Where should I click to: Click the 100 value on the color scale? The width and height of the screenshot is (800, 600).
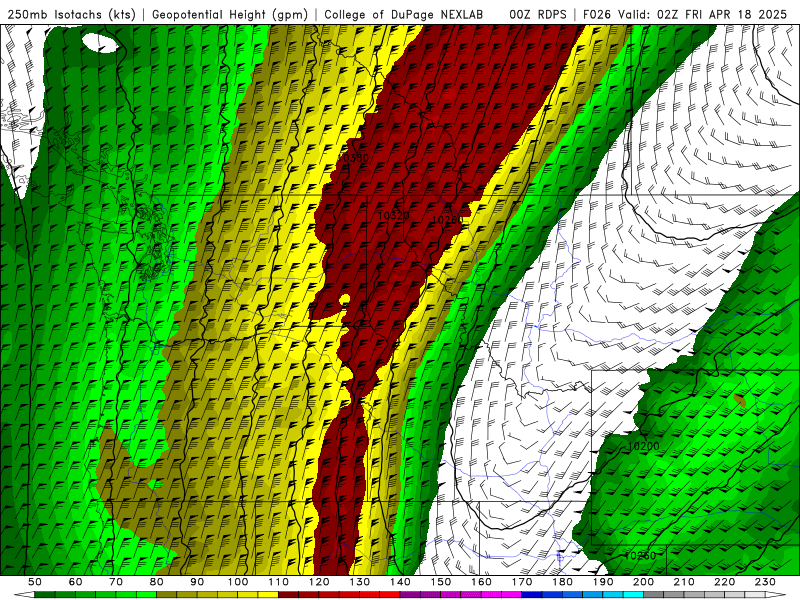coord(238,582)
